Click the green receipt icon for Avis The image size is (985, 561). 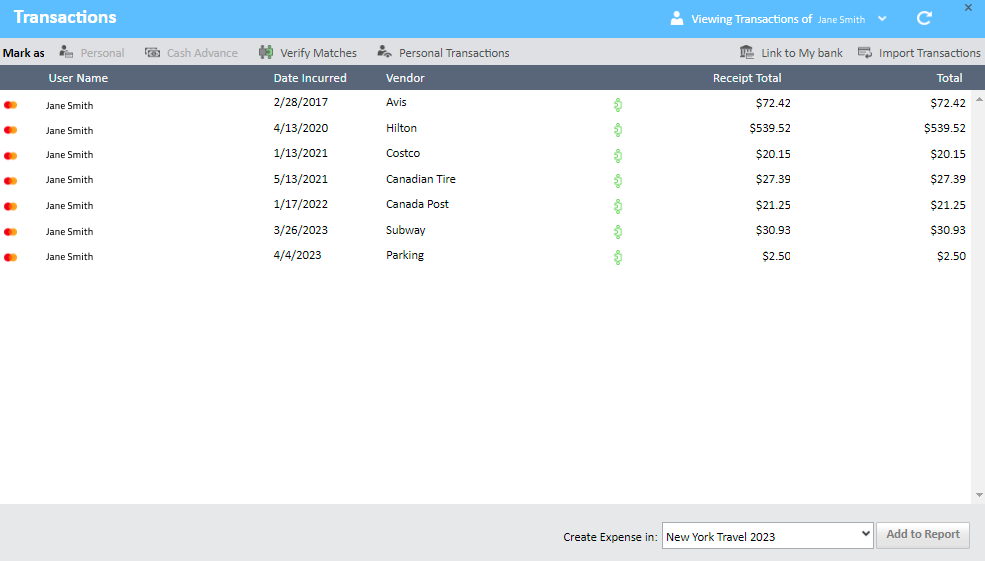(618, 103)
